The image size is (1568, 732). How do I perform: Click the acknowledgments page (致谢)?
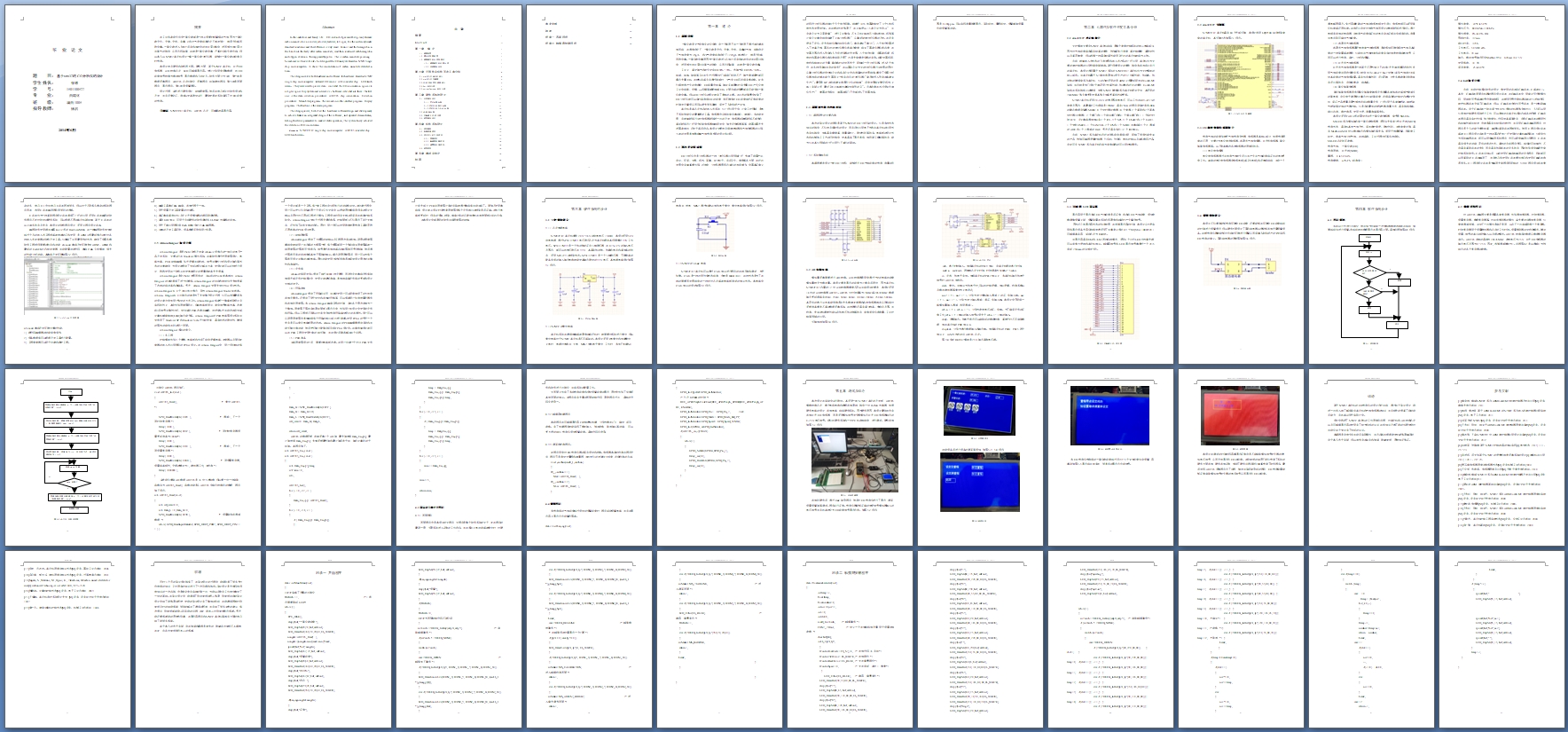198,640
